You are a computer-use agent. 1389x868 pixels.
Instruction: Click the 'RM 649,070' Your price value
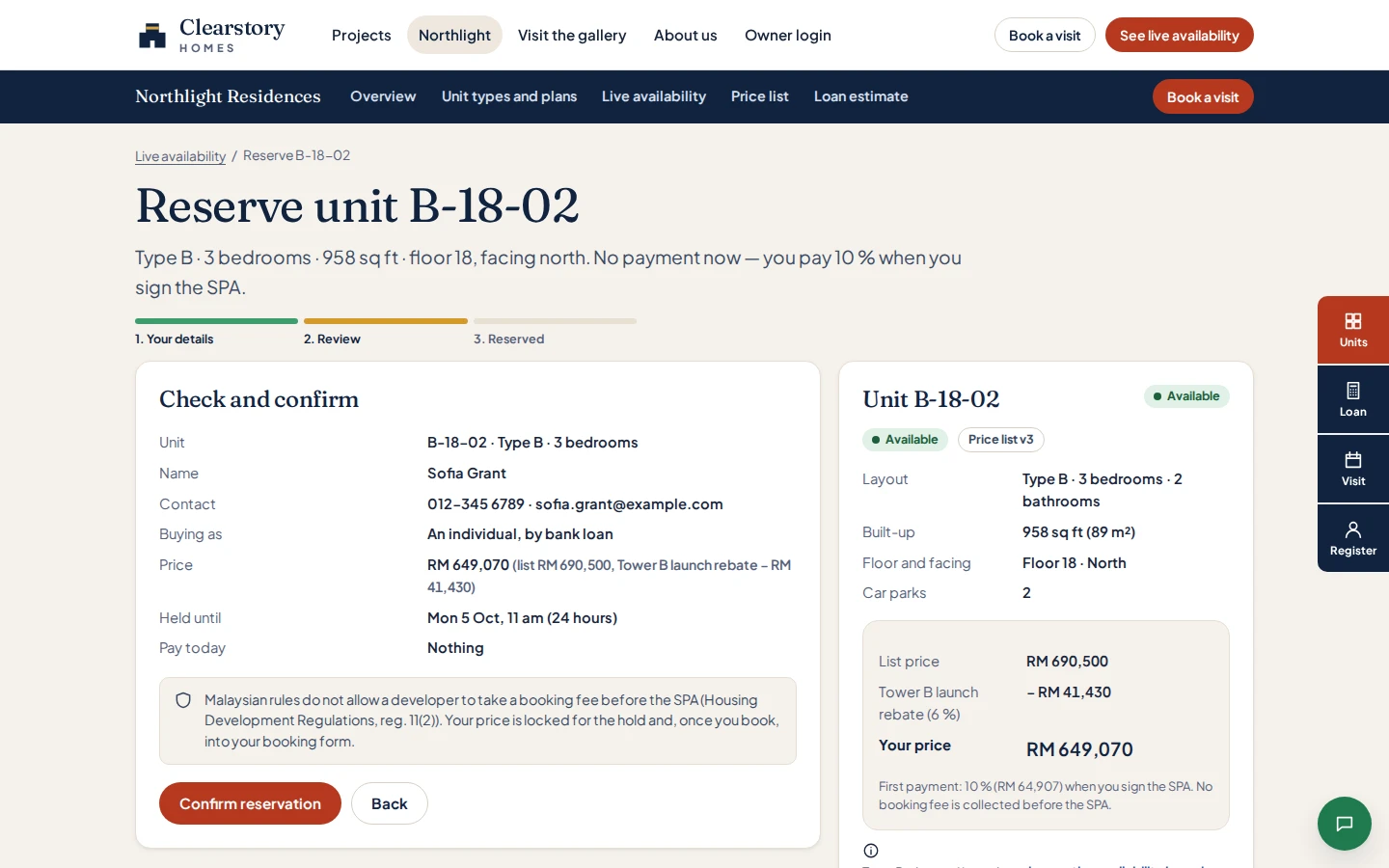pyautogui.click(x=1079, y=749)
